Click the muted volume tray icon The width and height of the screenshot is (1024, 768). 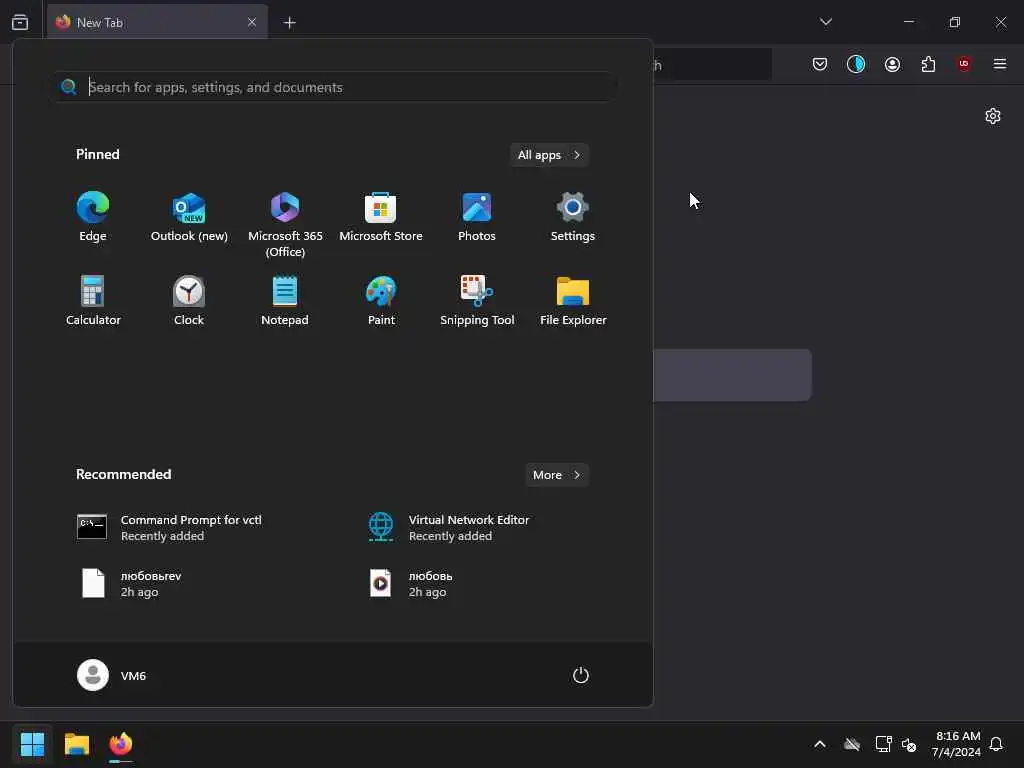(x=909, y=744)
